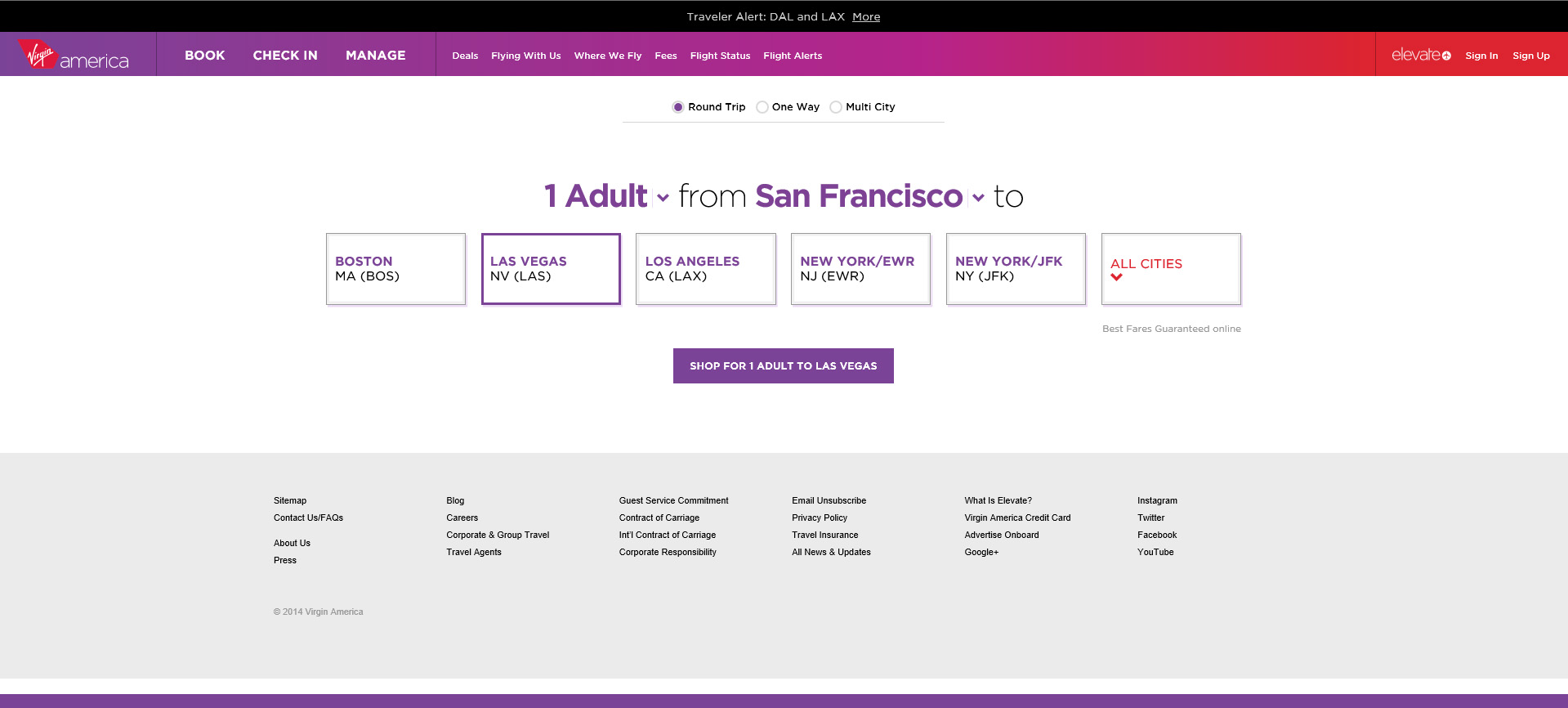Open Press footer link
Image resolution: width=1568 pixels, height=708 pixels.
[285, 560]
